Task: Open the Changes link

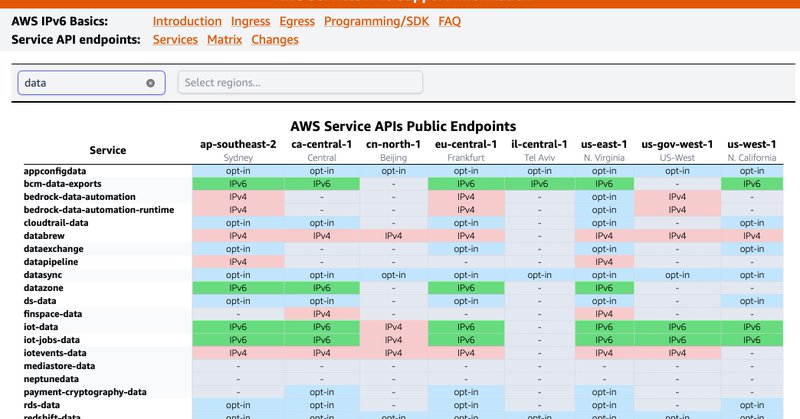Action: [275, 40]
